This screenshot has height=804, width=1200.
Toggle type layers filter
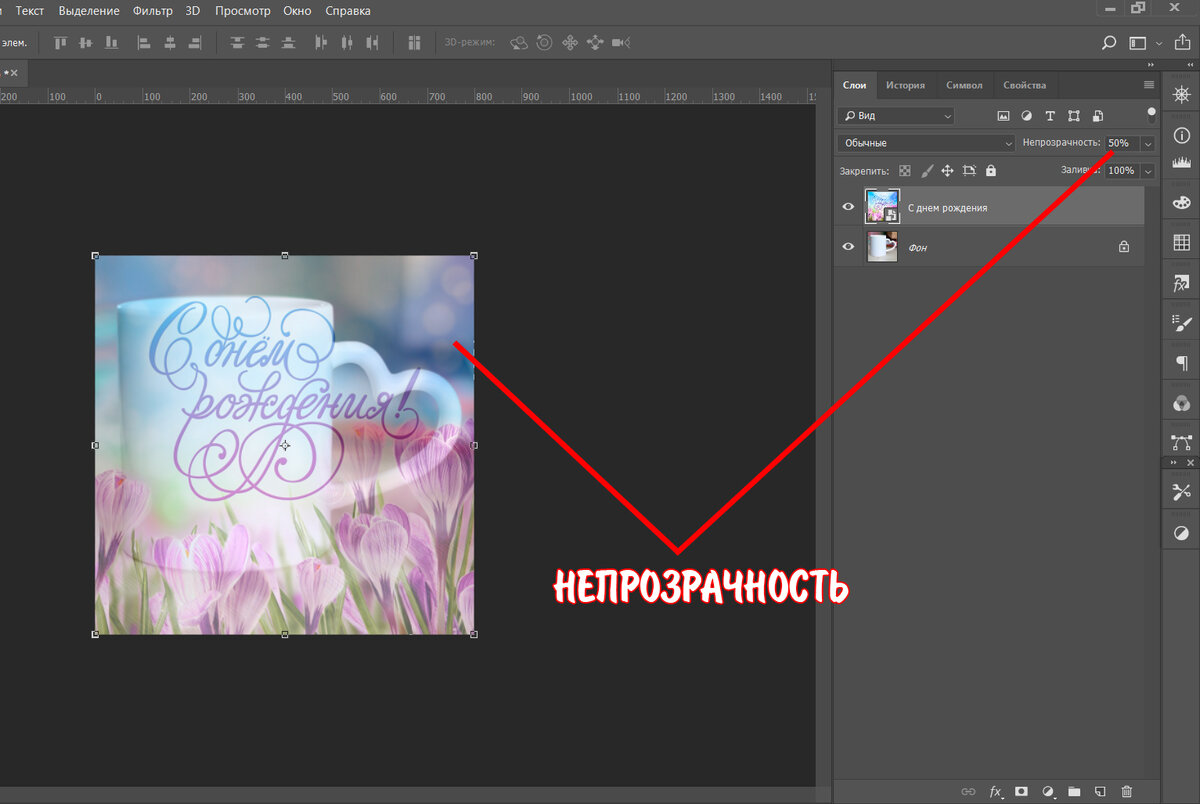click(1050, 116)
